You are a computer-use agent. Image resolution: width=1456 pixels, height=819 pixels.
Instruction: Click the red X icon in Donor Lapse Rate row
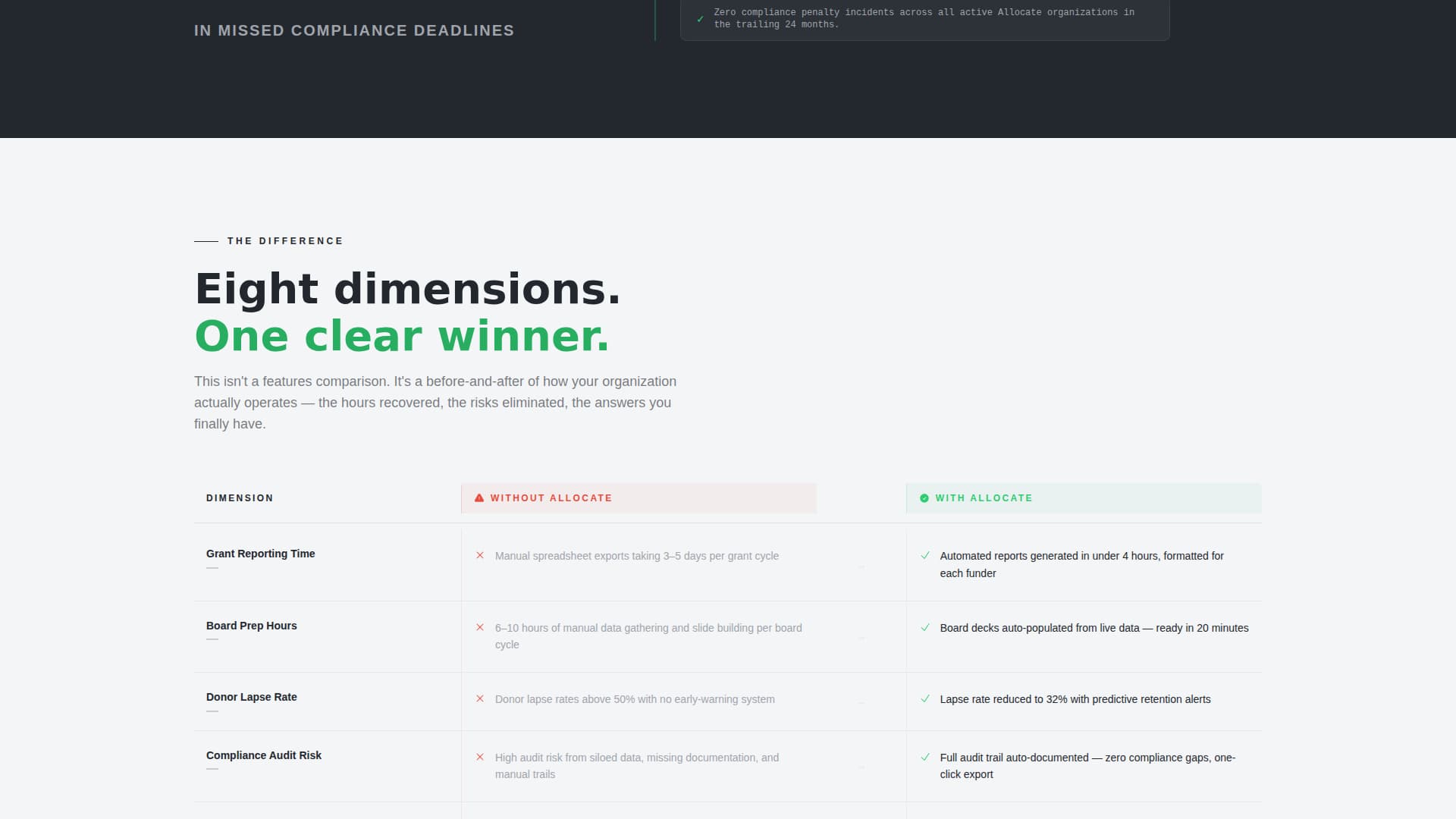coord(480,698)
